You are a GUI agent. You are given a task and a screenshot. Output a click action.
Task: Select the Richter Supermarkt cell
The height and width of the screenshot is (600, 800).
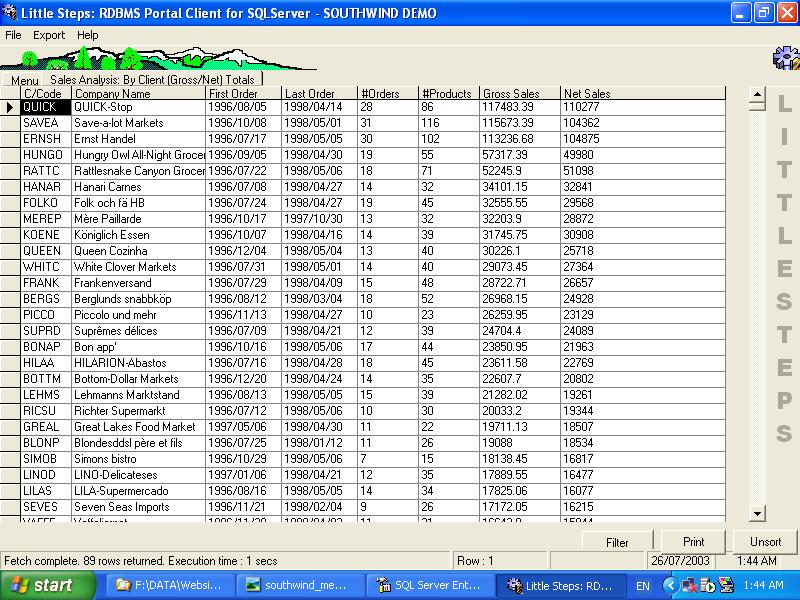(x=138, y=411)
